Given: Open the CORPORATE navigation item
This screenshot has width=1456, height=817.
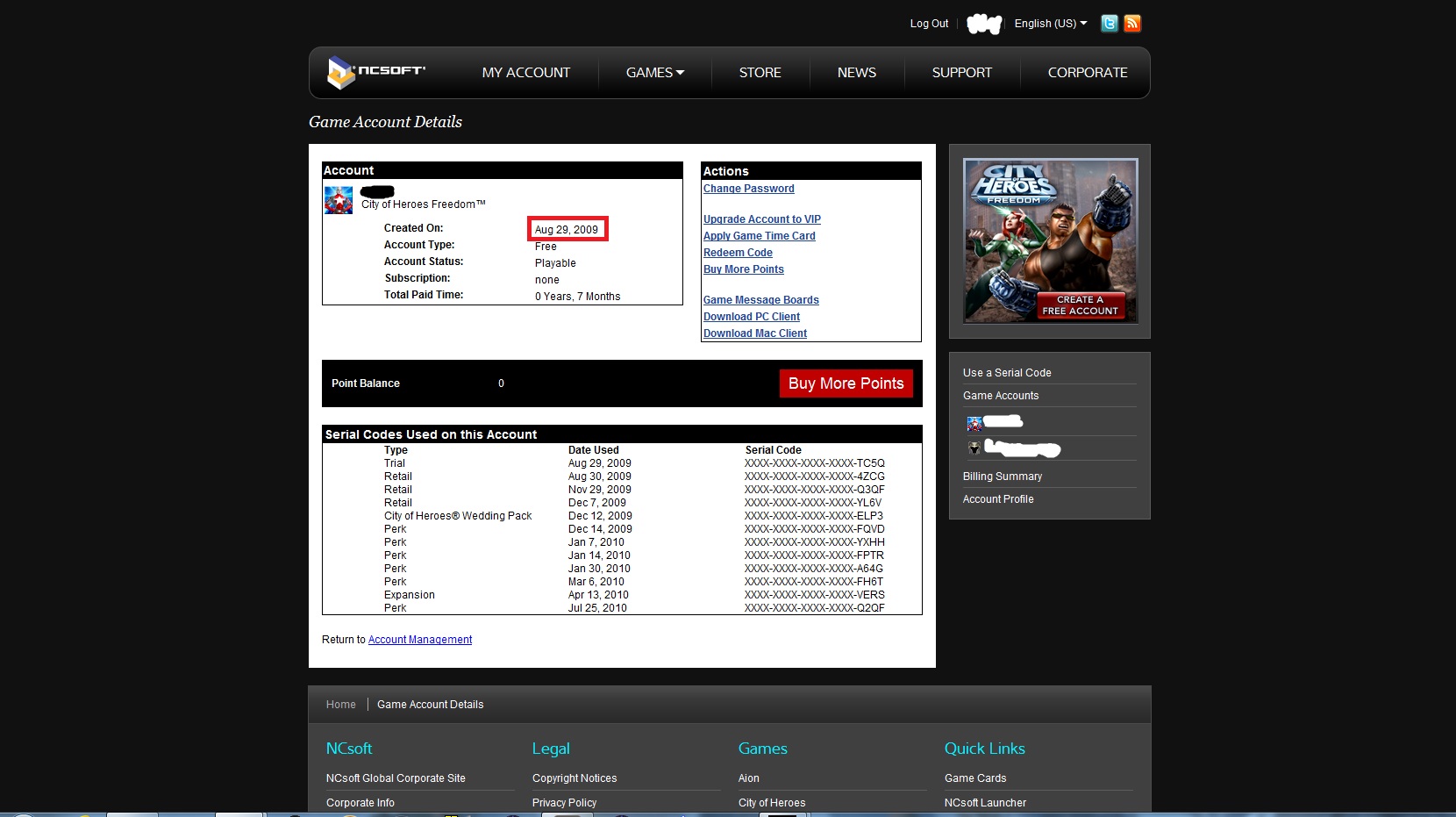Looking at the screenshot, I should (1088, 73).
